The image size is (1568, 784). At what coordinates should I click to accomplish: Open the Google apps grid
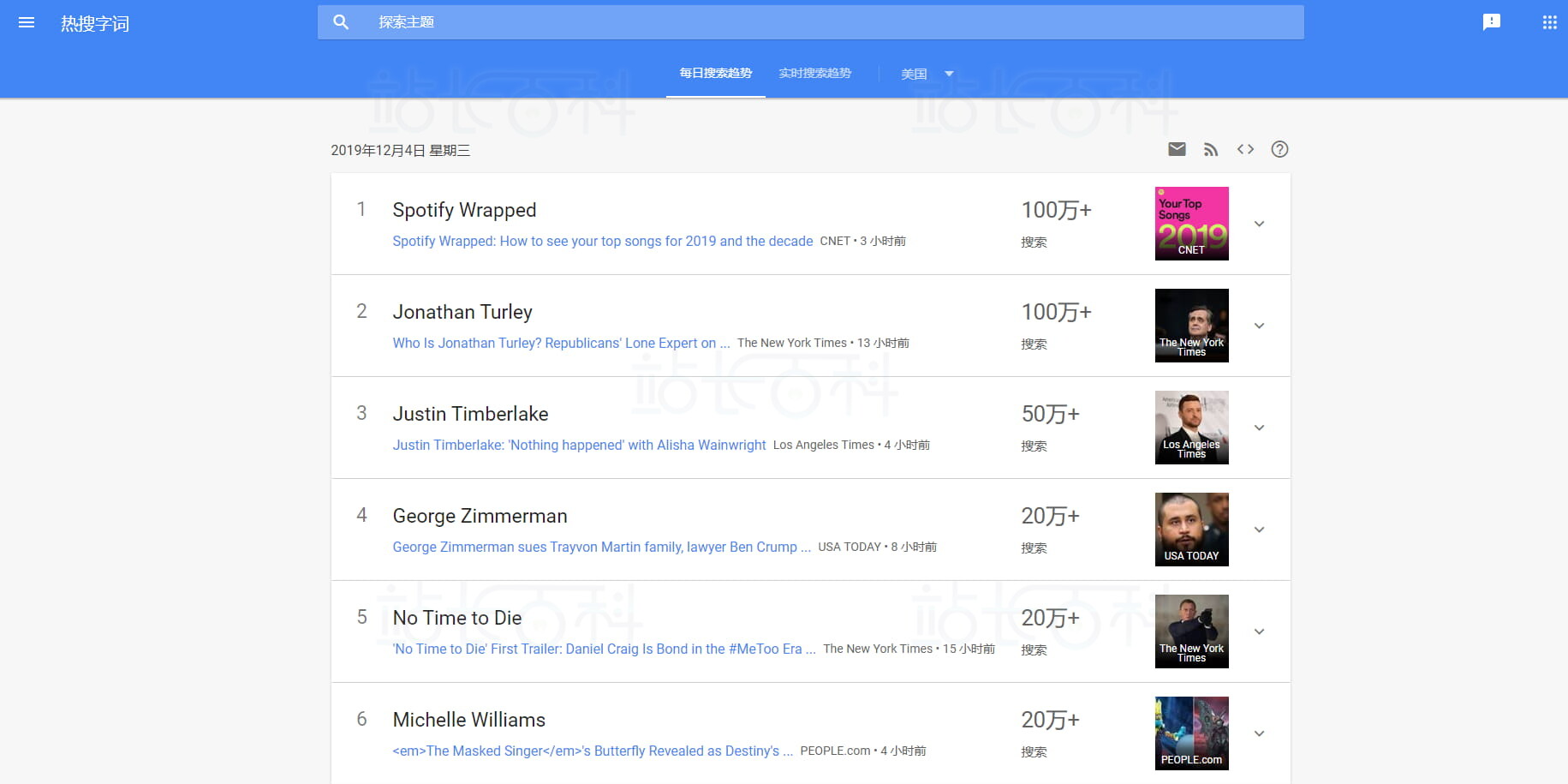coord(1550,22)
